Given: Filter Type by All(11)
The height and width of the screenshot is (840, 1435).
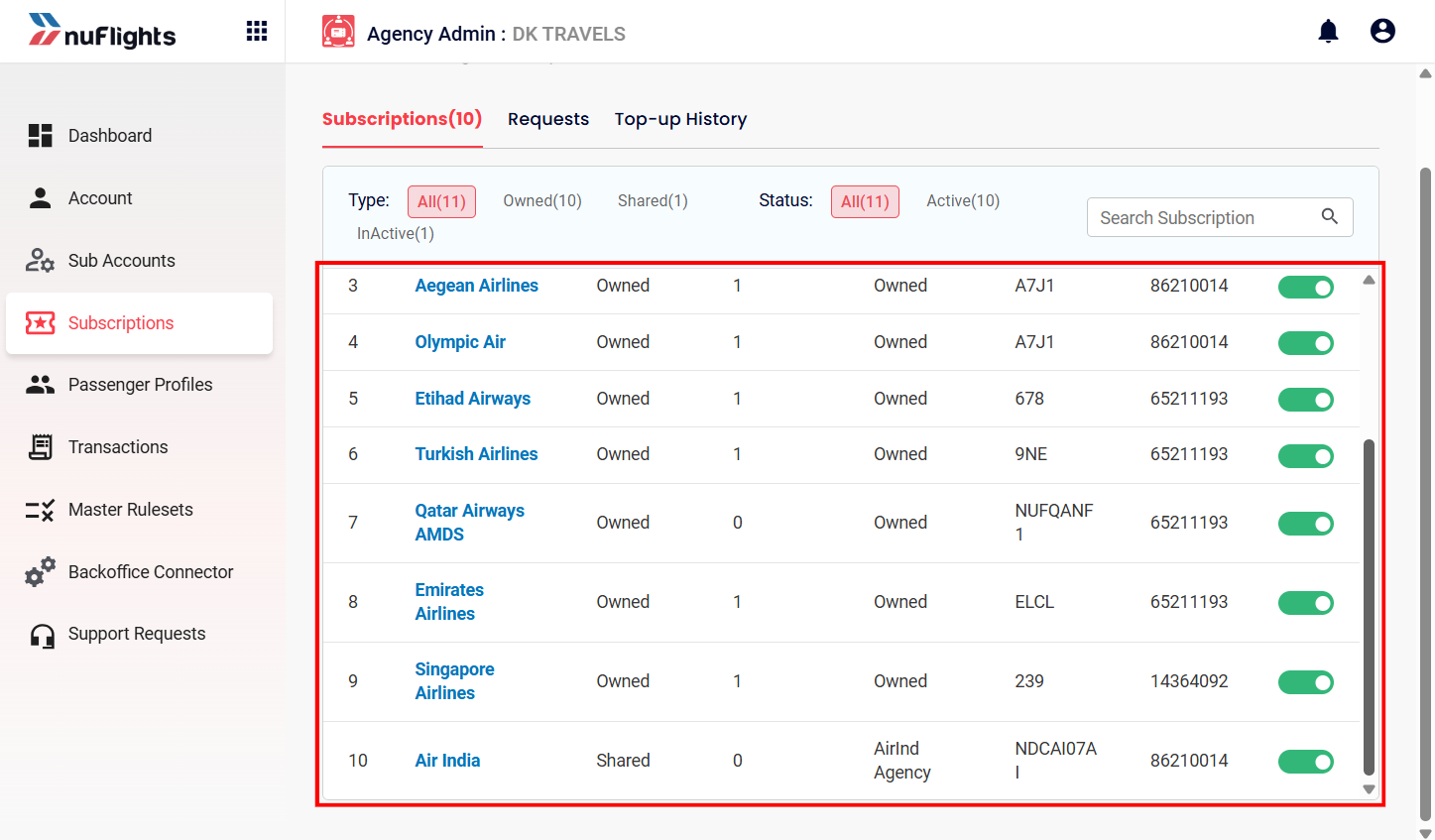Looking at the screenshot, I should click(441, 201).
